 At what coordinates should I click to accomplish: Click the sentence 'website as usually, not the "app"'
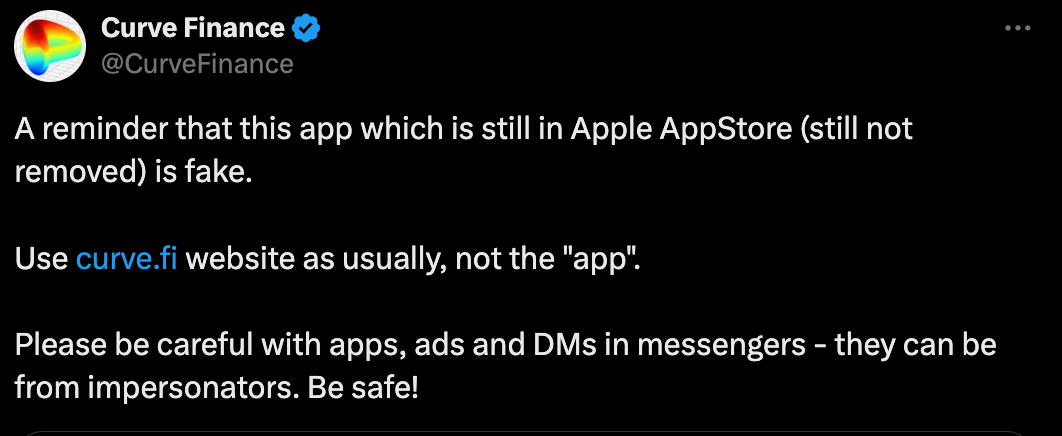[412, 259]
